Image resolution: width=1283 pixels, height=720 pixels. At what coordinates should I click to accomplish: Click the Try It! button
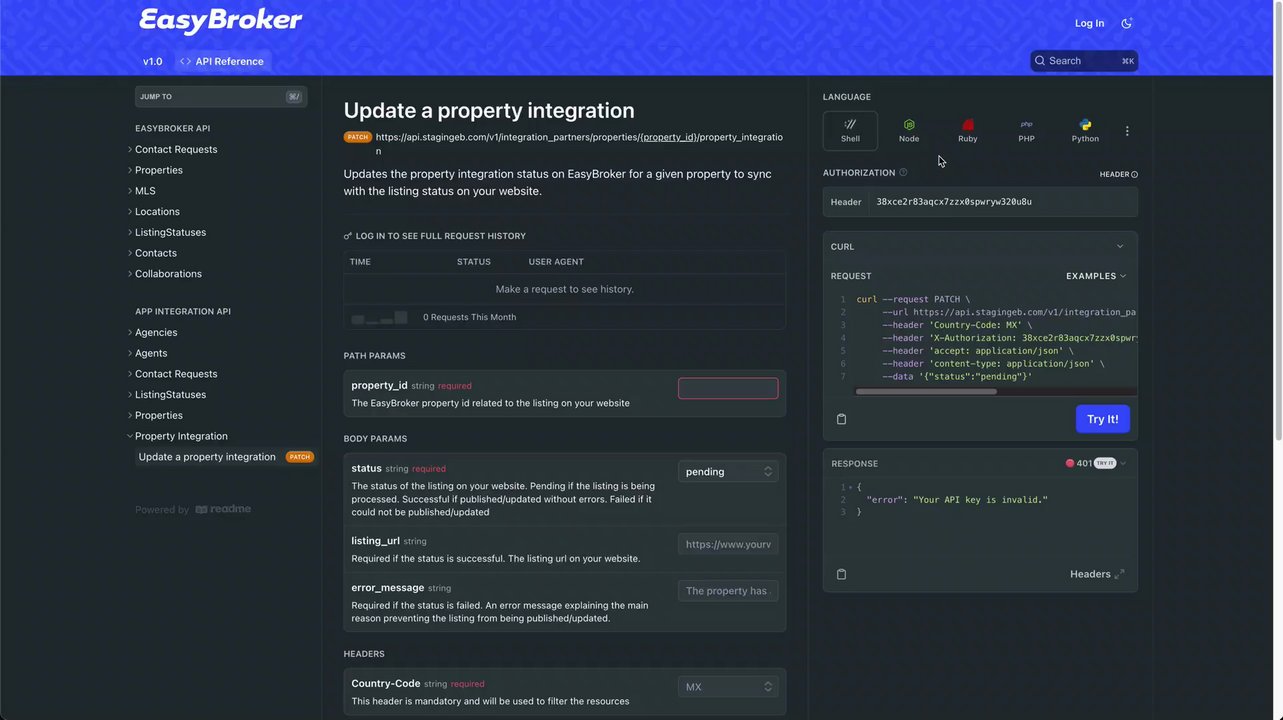[x=1103, y=419]
